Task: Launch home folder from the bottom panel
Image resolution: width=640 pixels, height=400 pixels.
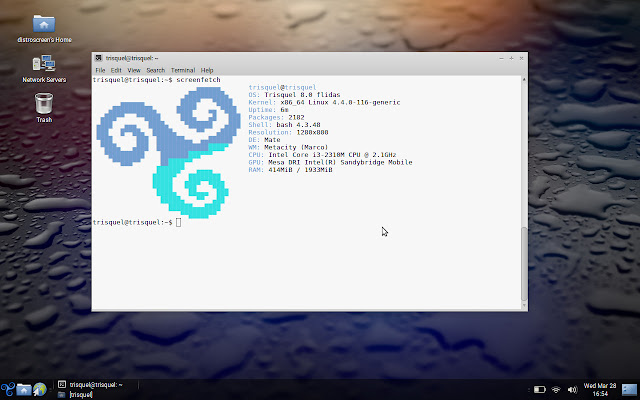Action: pos(24,390)
